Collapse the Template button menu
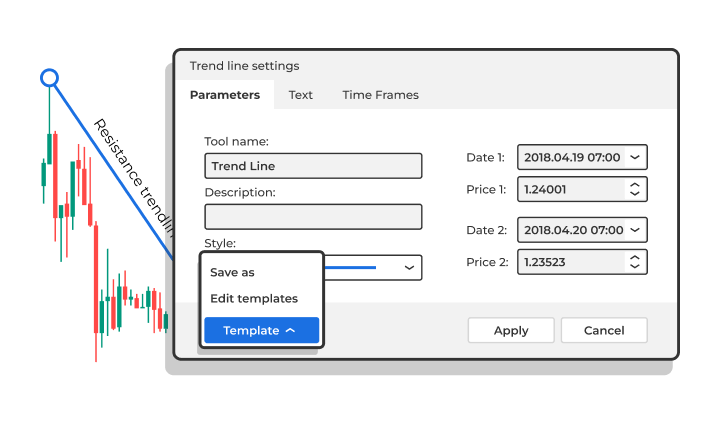720x430 pixels. pyautogui.click(x=261, y=330)
